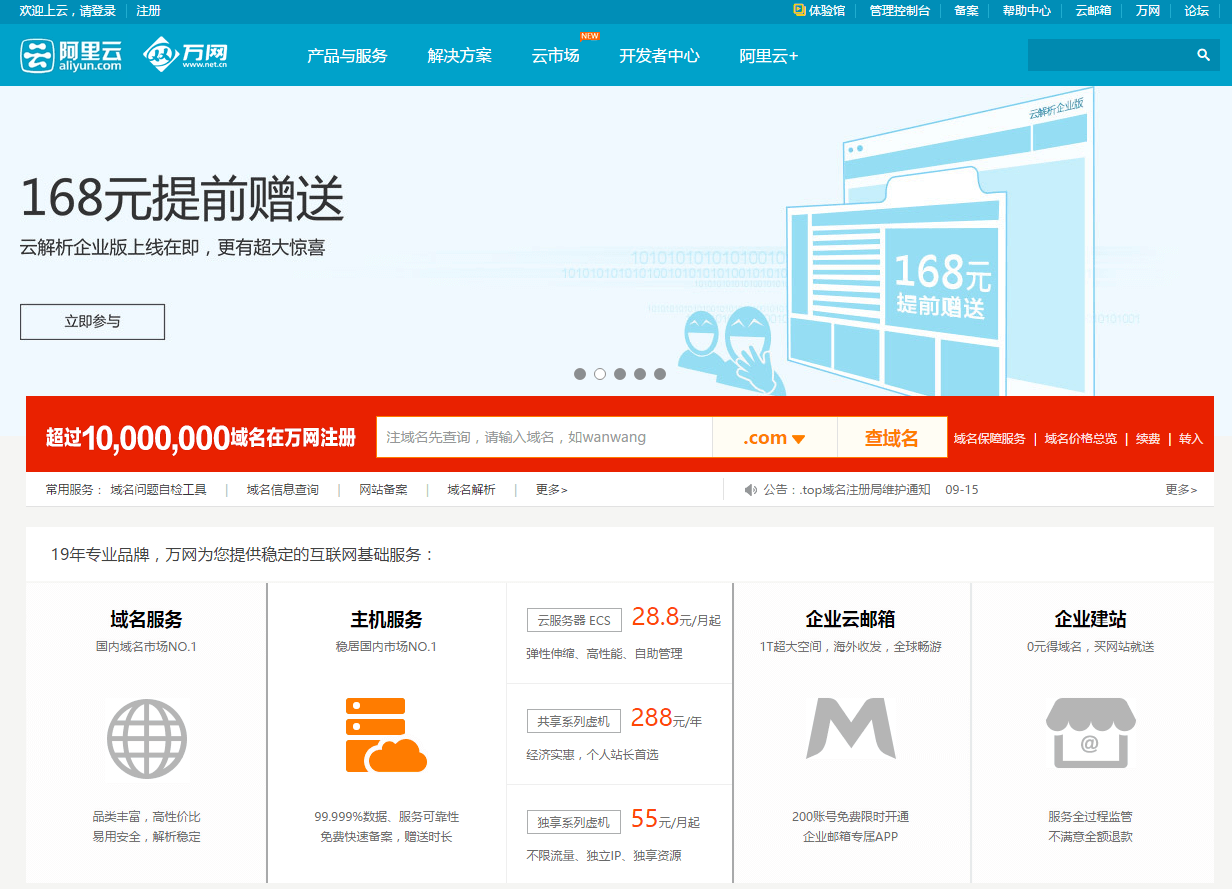Screen dimensions: 1232x889
Task: Click the 主机服务 heading
Action: [387, 620]
